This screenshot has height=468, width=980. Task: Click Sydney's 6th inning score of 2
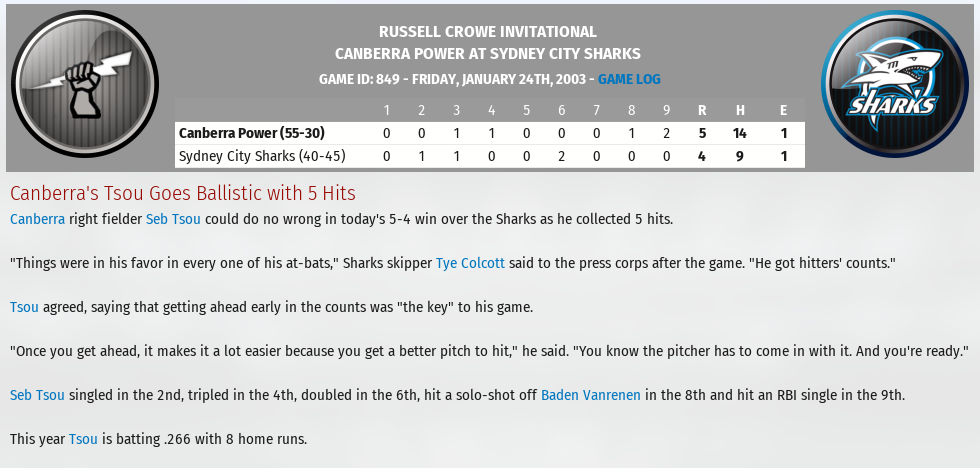[561, 156]
